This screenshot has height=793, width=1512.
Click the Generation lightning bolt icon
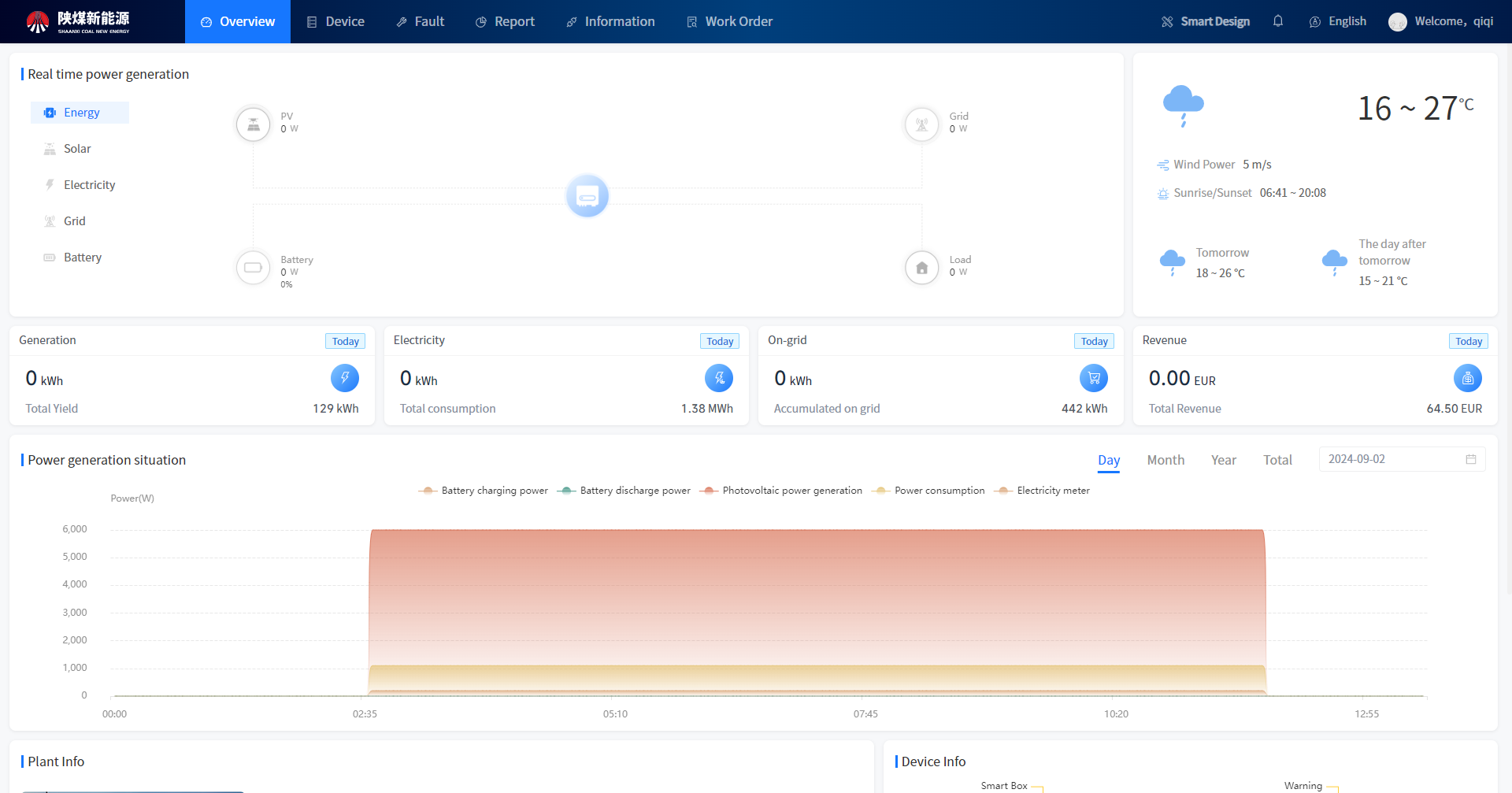coord(344,378)
